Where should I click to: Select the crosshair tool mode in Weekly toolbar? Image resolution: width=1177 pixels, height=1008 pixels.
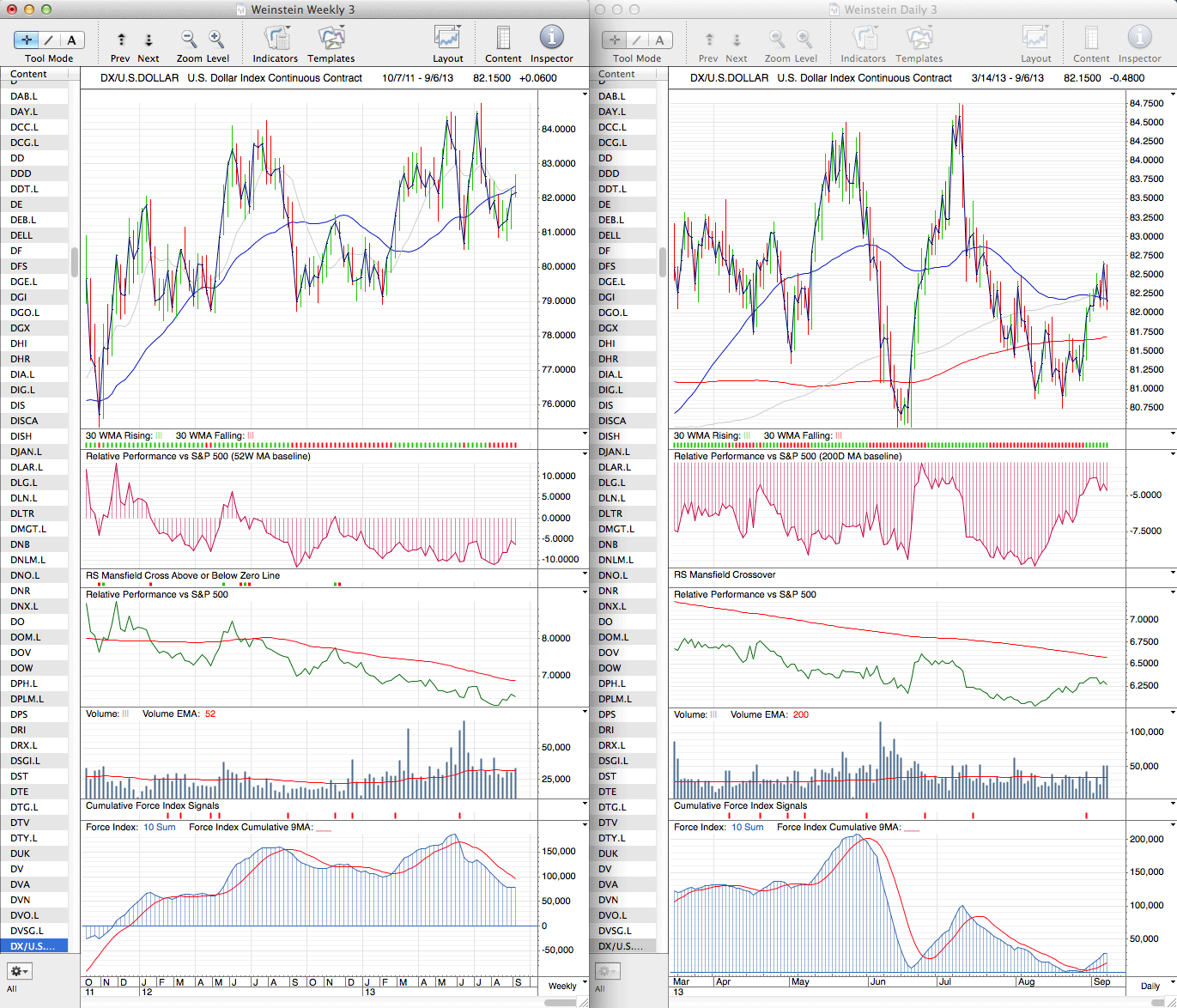pyautogui.click(x=27, y=40)
